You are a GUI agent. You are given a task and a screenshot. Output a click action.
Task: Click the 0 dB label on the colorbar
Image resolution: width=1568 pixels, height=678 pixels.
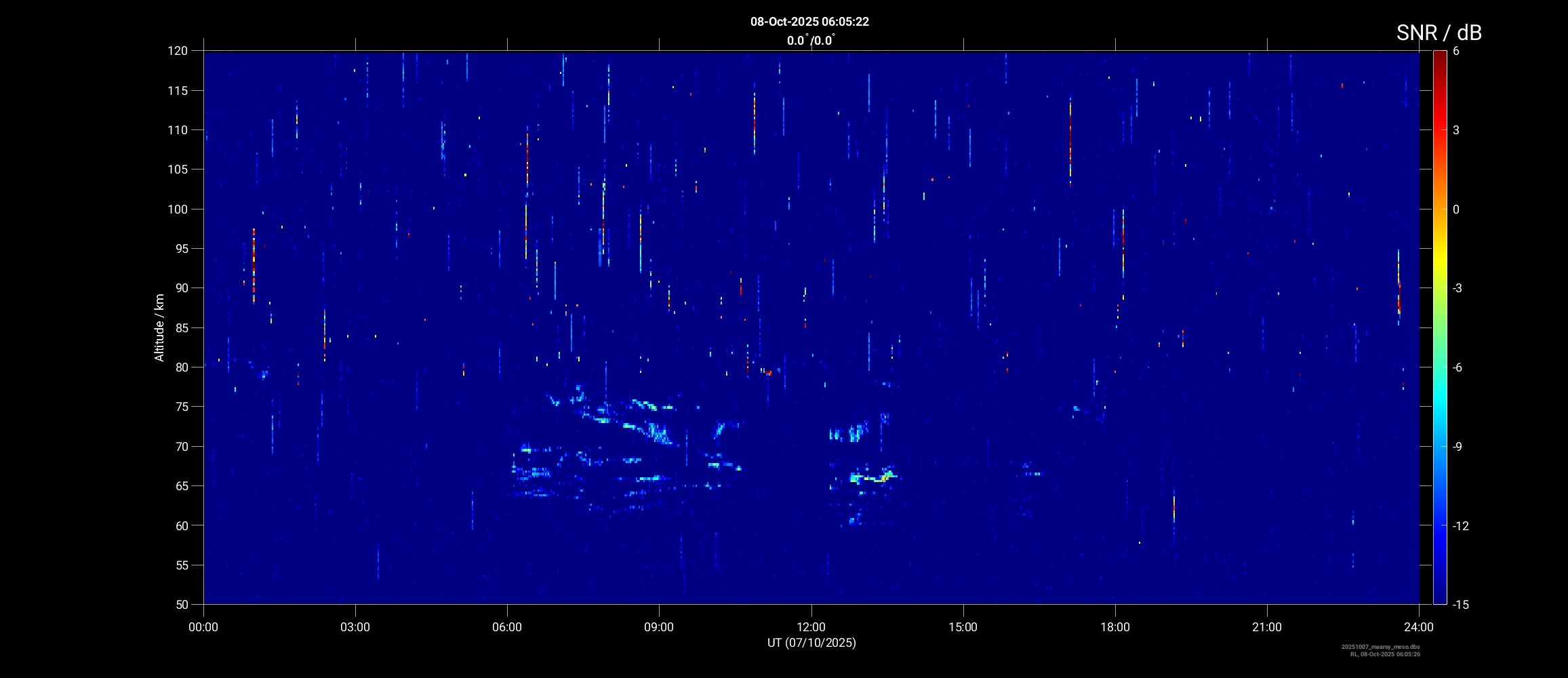coord(1455,210)
